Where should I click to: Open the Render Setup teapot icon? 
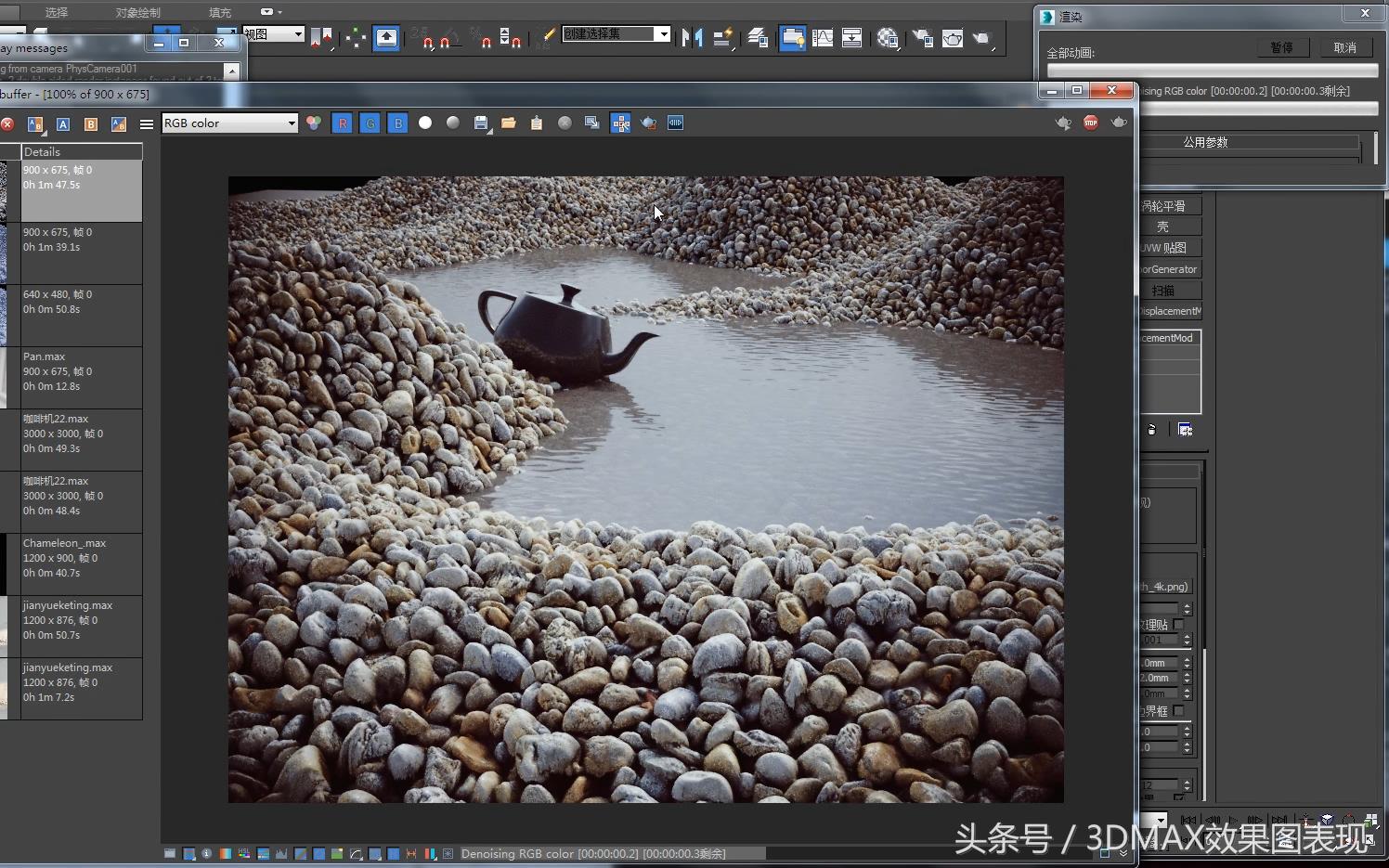tap(922, 38)
